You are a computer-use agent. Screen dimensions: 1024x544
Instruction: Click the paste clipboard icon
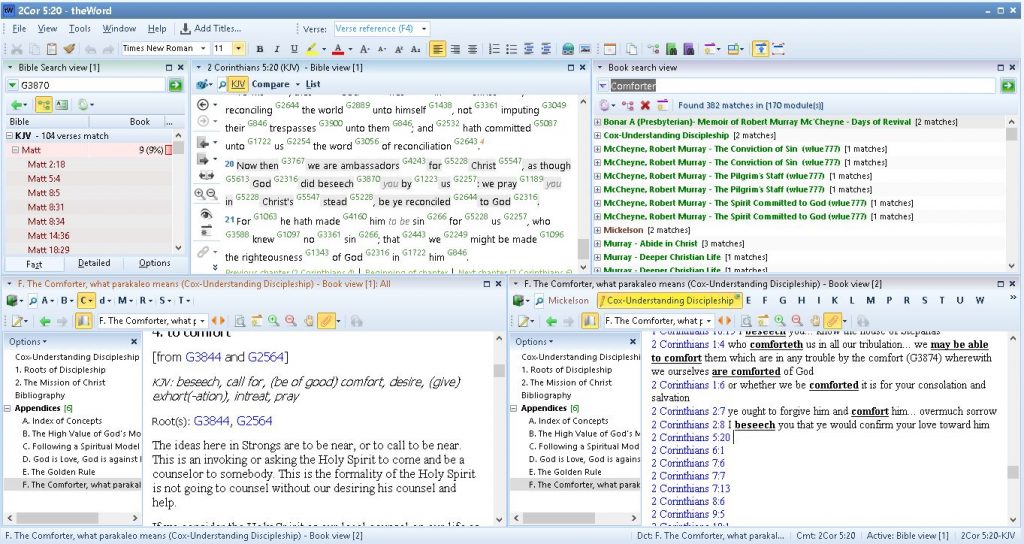point(52,48)
